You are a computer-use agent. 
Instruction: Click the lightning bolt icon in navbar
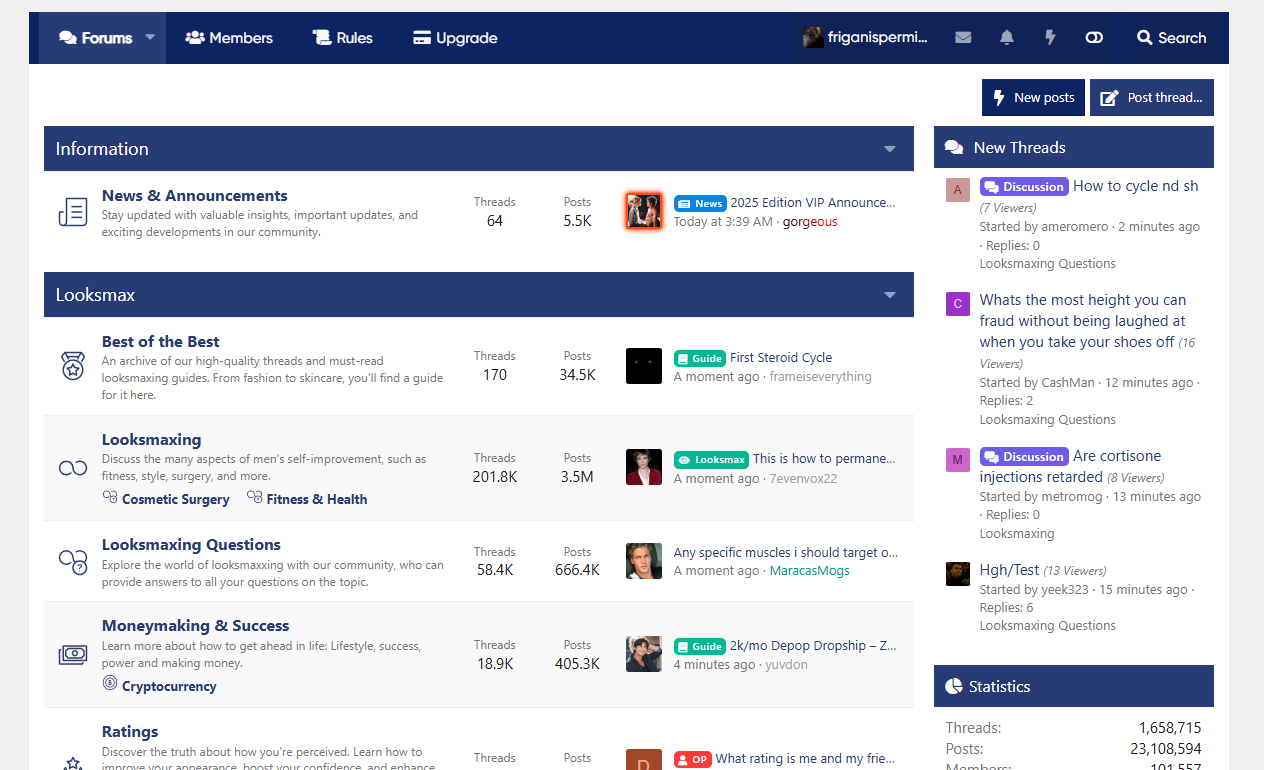coord(1050,38)
